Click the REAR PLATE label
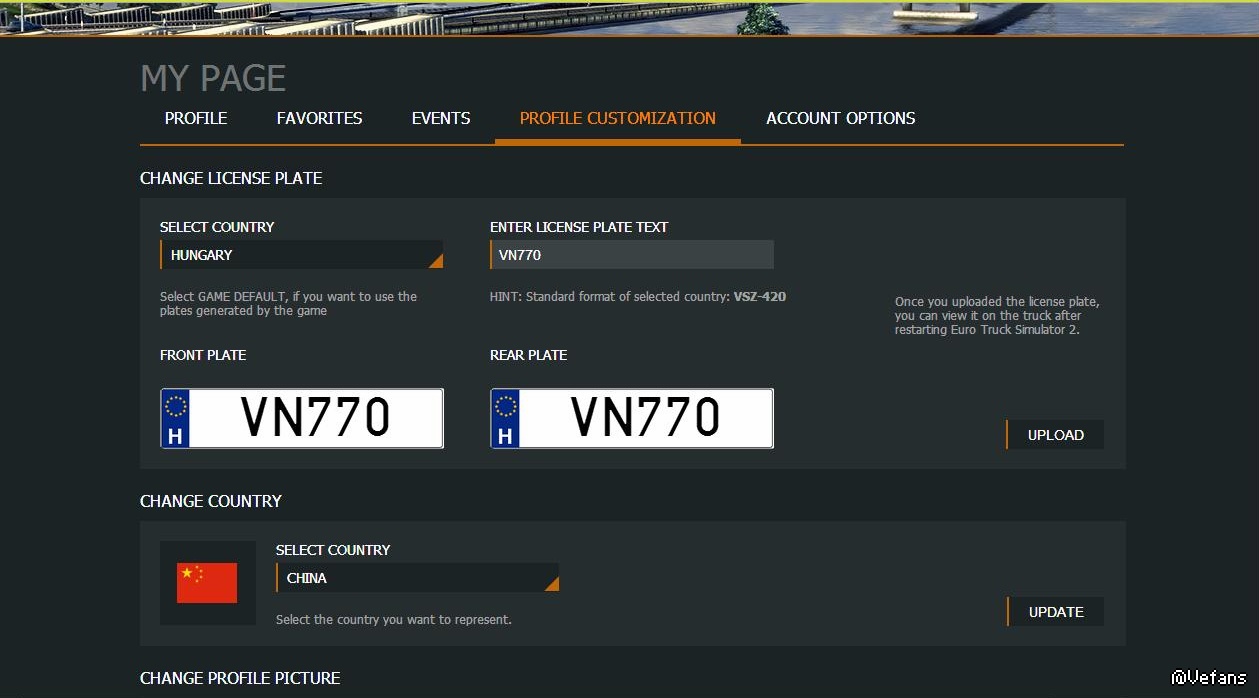This screenshot has width=1259, height=698. point(528,355)
